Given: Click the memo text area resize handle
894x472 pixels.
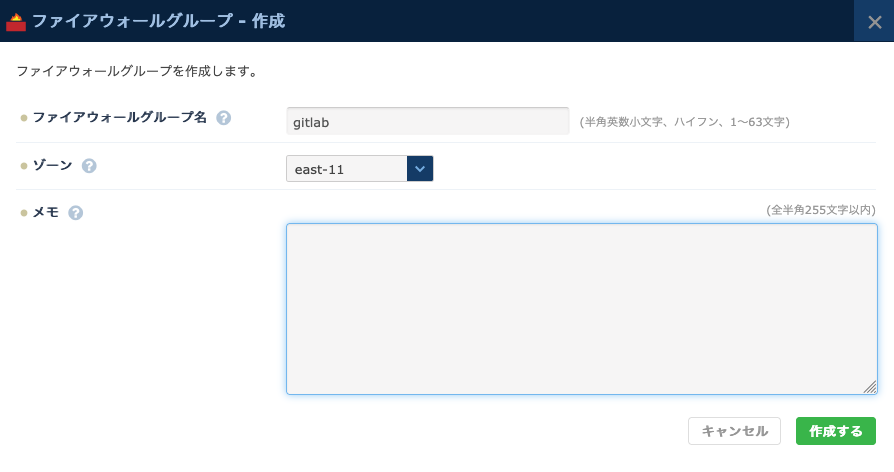Looking at the screenshot, I should click(870, 387).
